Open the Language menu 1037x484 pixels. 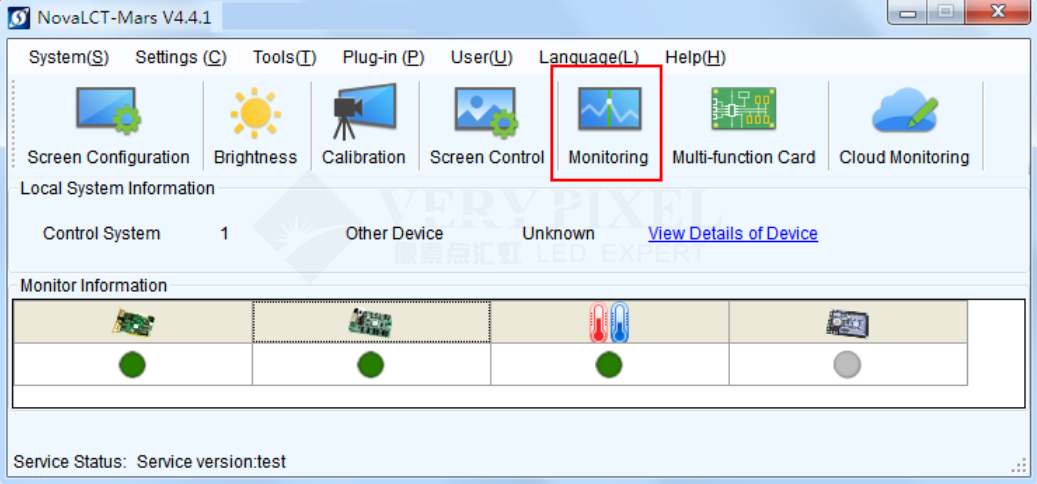coord(589,58)
